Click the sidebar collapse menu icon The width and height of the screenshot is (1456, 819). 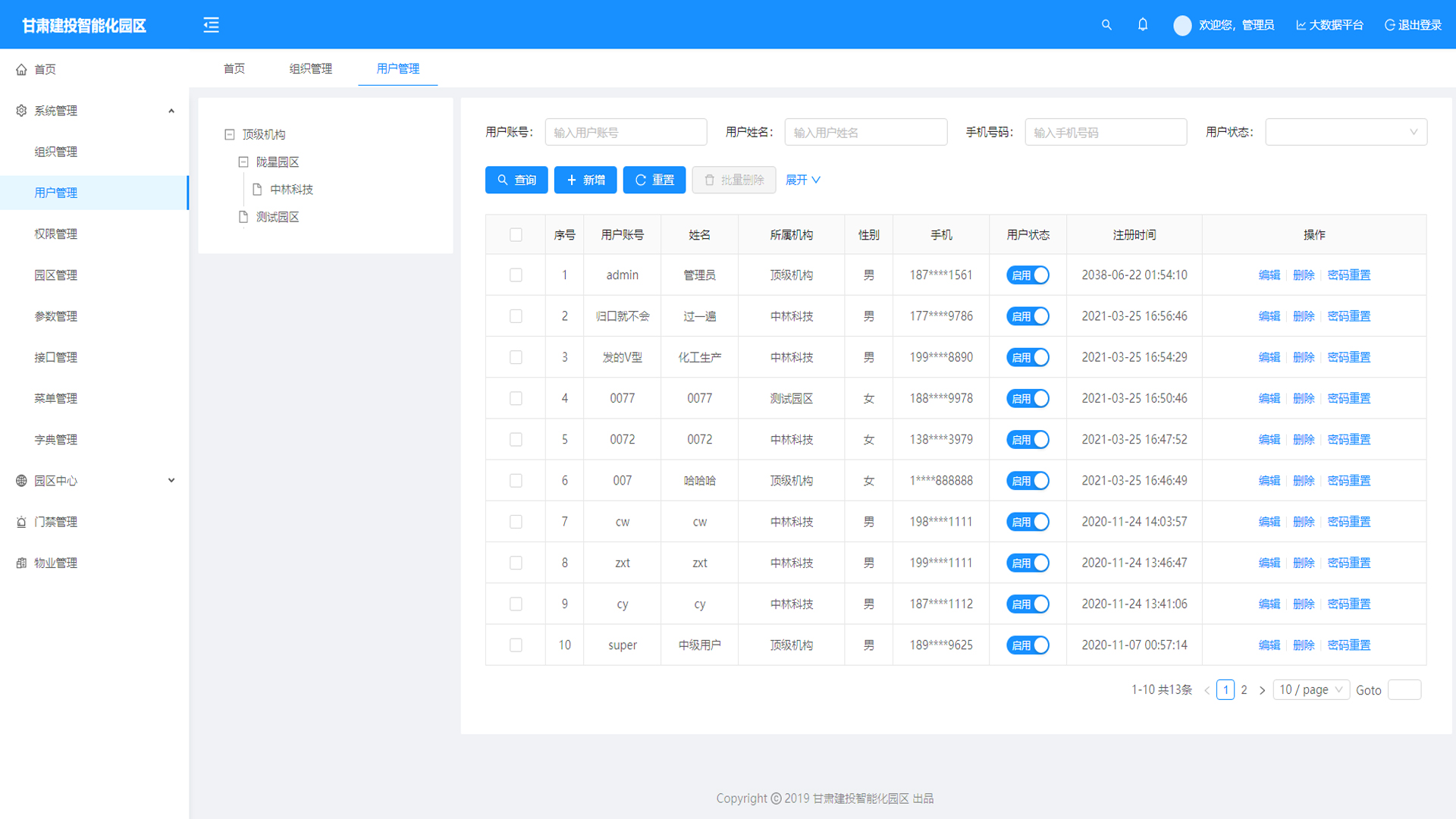click(x=211, y=25)
